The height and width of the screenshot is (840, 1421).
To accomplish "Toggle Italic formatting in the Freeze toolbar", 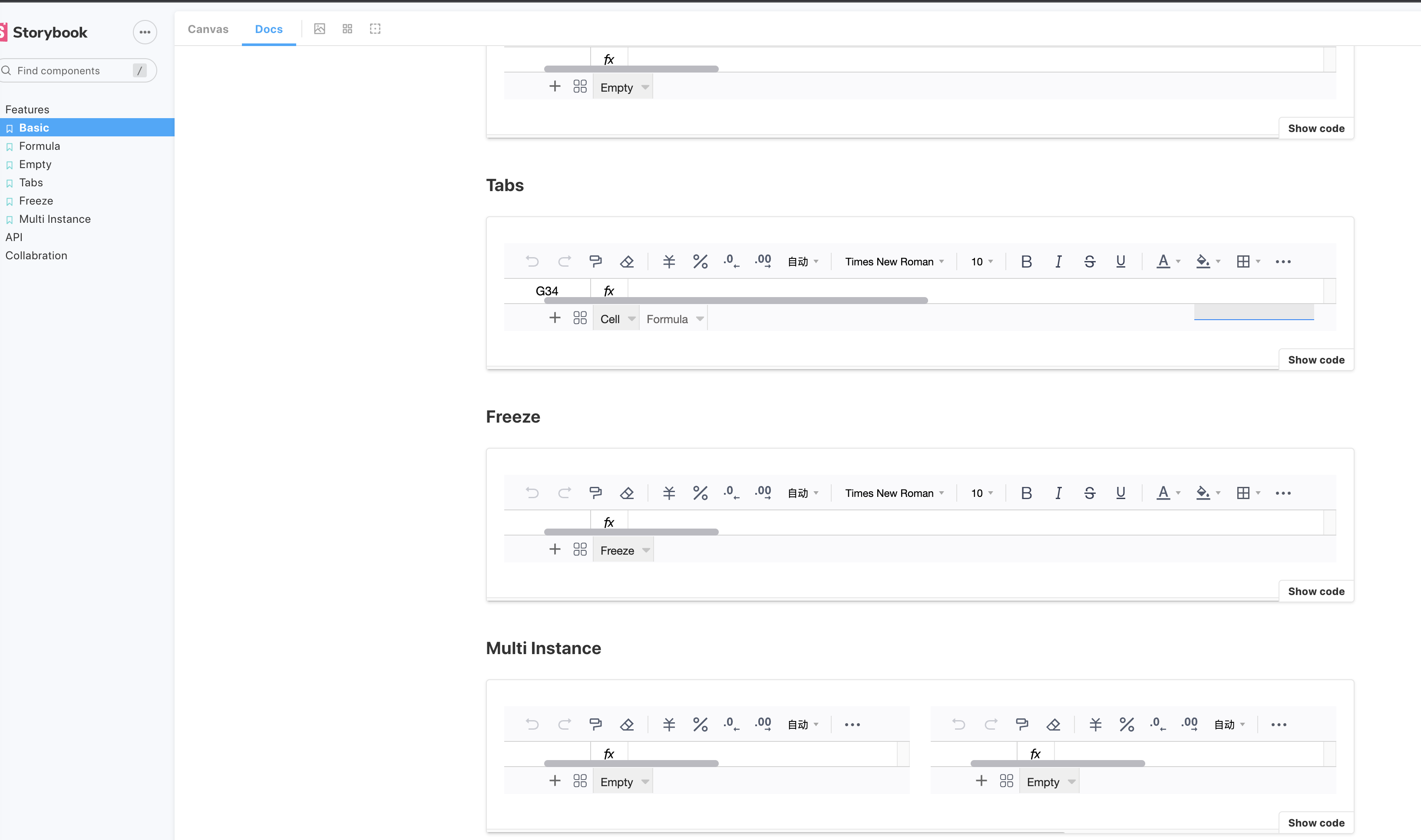I will (x=1057, y=493).
